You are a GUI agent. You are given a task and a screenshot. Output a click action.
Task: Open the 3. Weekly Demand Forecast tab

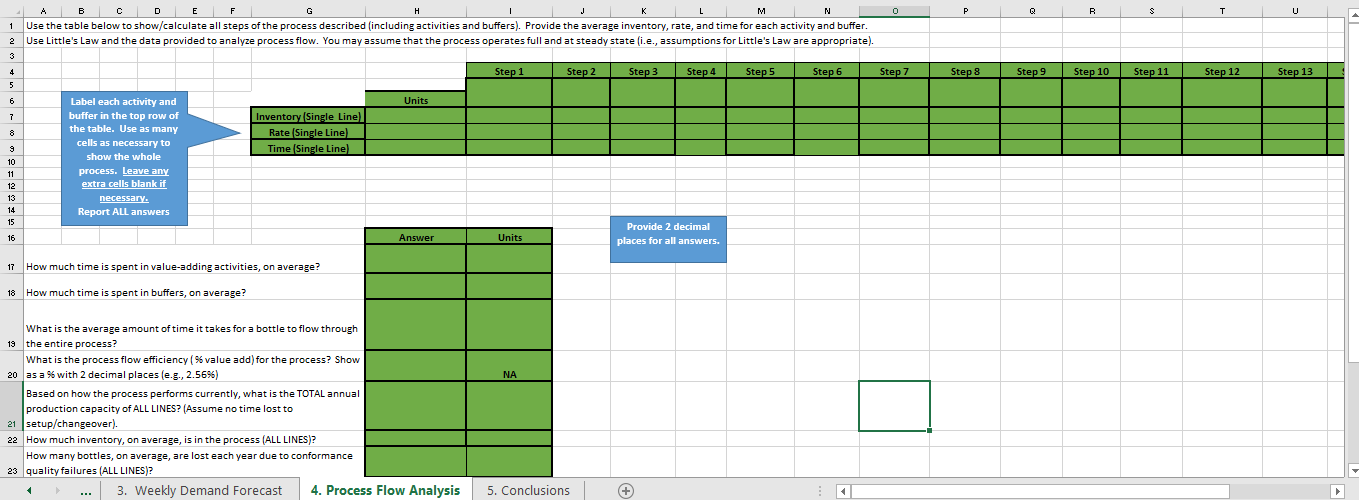coord(199,490)
